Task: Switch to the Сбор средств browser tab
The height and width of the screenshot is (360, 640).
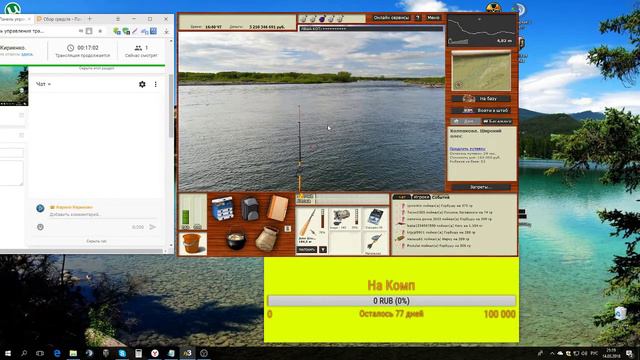Action: click(59, 19)
